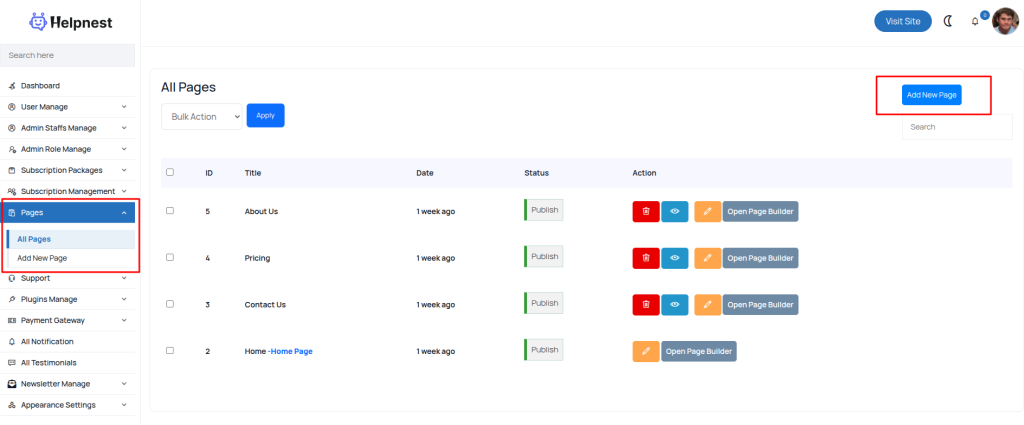Preview the Pricing page with eye icon
Screen dimensions: 1024x425
tap(675, 258)
